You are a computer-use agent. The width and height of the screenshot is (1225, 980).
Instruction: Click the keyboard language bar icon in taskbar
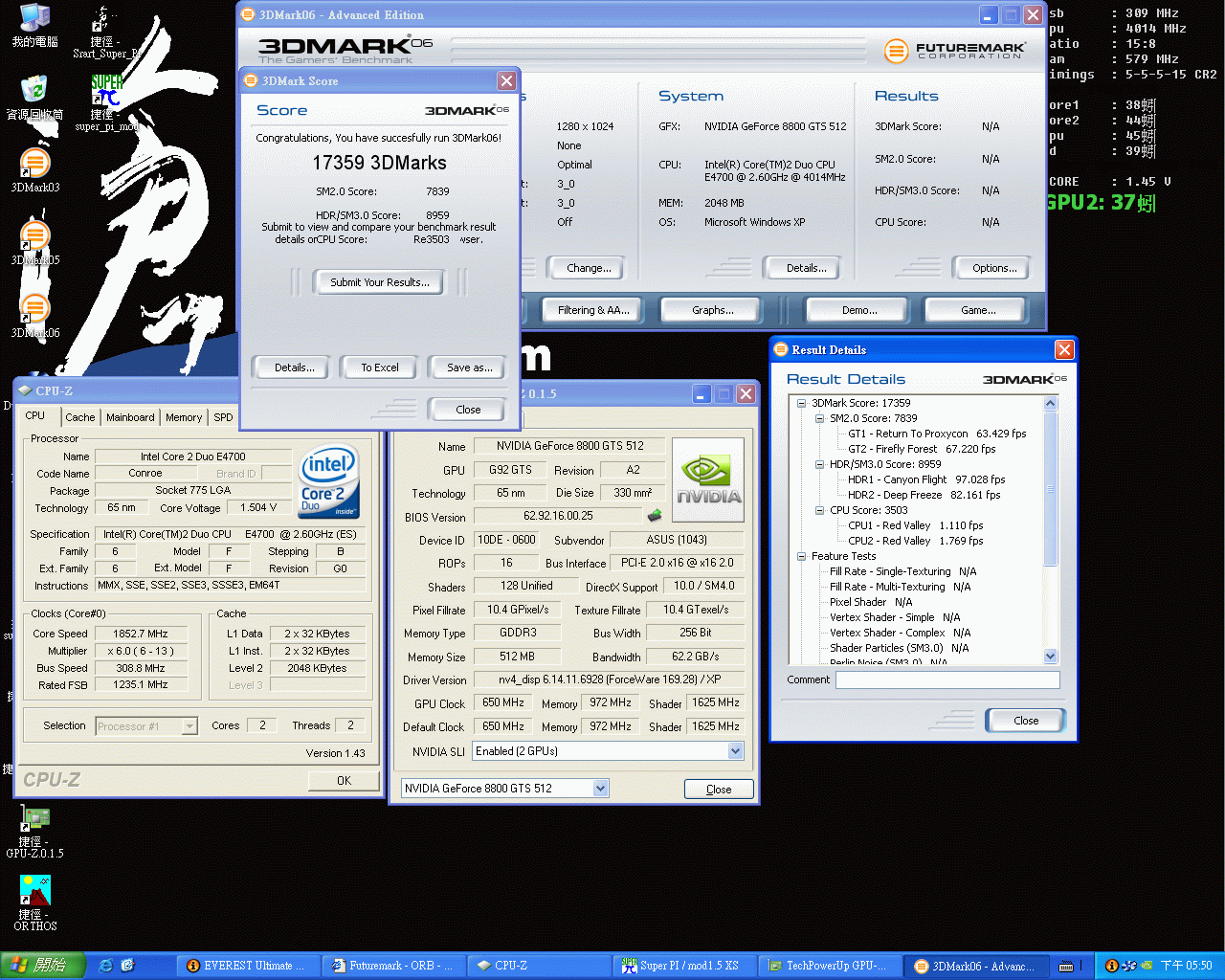(1066, 966)
